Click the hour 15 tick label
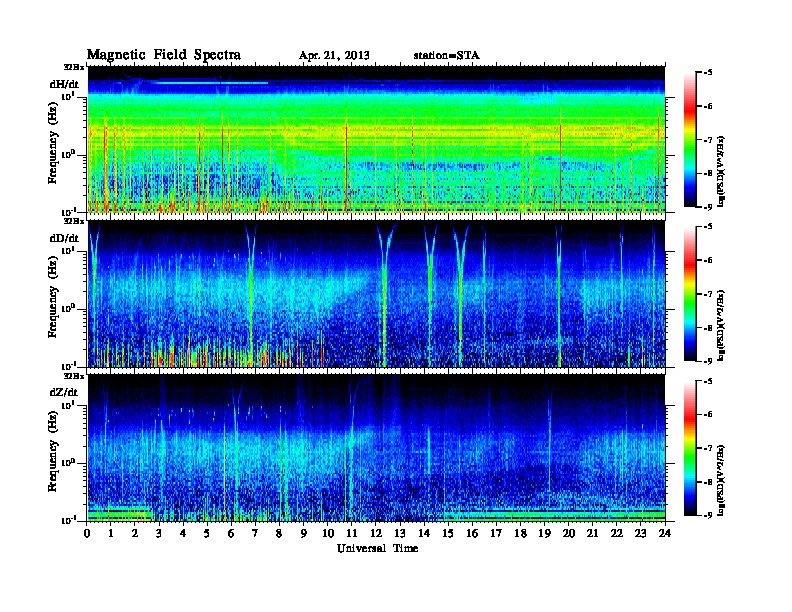Screen dimensions: 792x612 click(x=449, y=533)
